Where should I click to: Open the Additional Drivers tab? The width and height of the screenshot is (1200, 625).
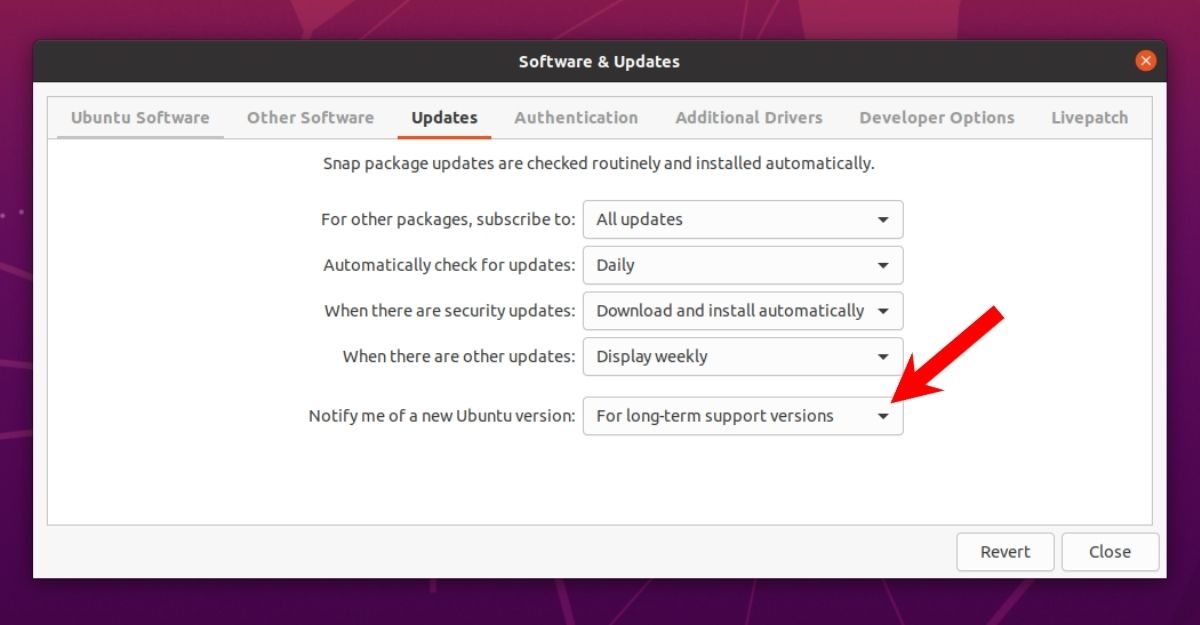point(749,117)
